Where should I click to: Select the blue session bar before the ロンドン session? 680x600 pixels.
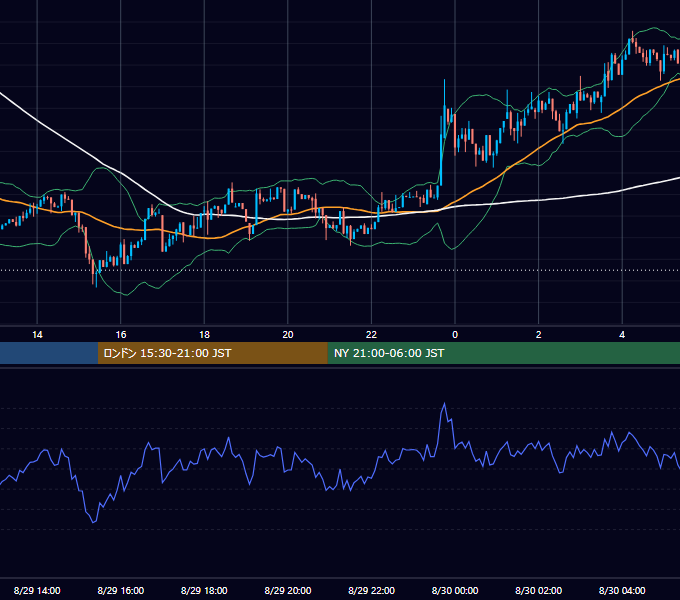(49, 353)
